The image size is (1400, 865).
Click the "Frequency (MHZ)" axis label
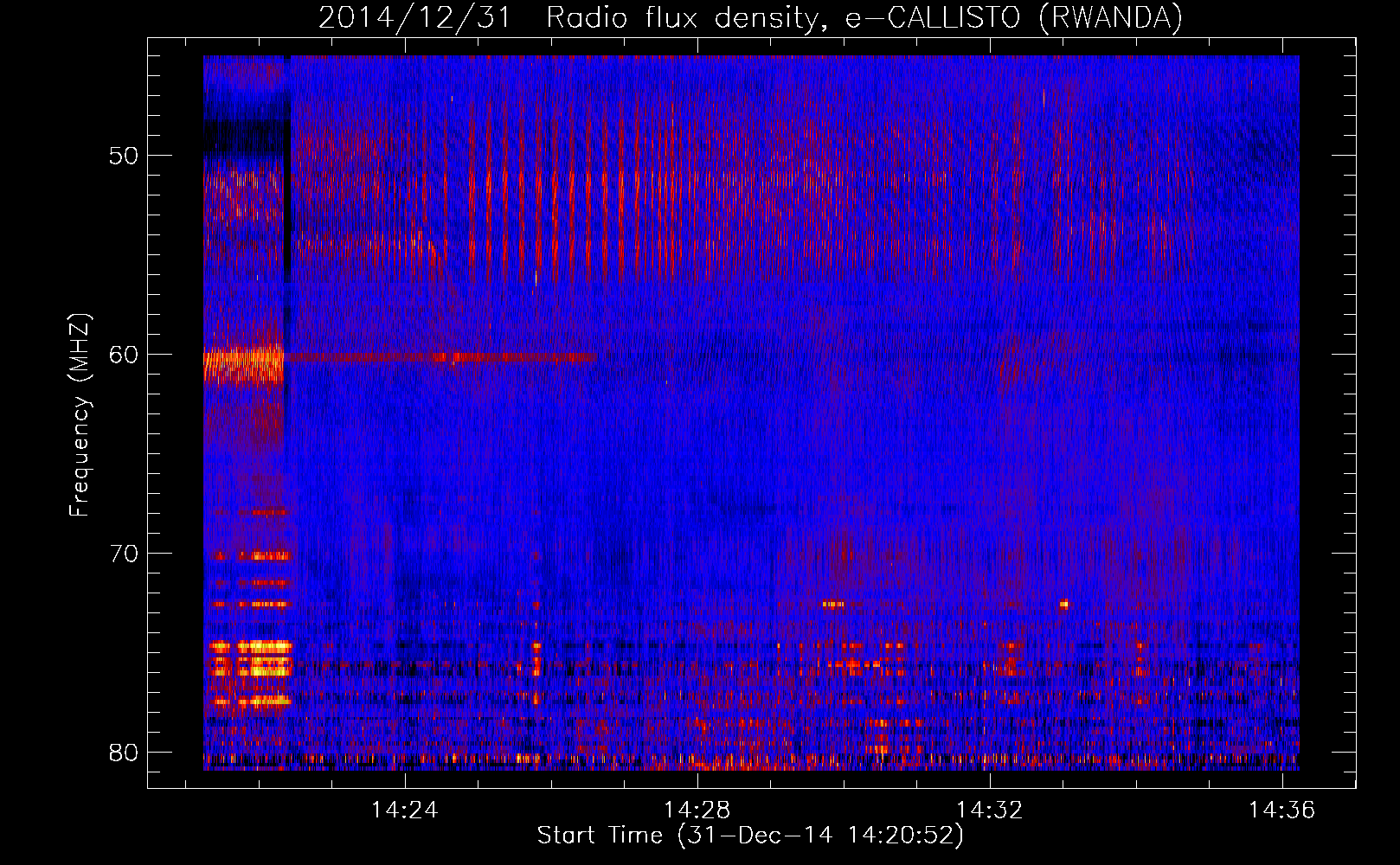coord(80,415)
